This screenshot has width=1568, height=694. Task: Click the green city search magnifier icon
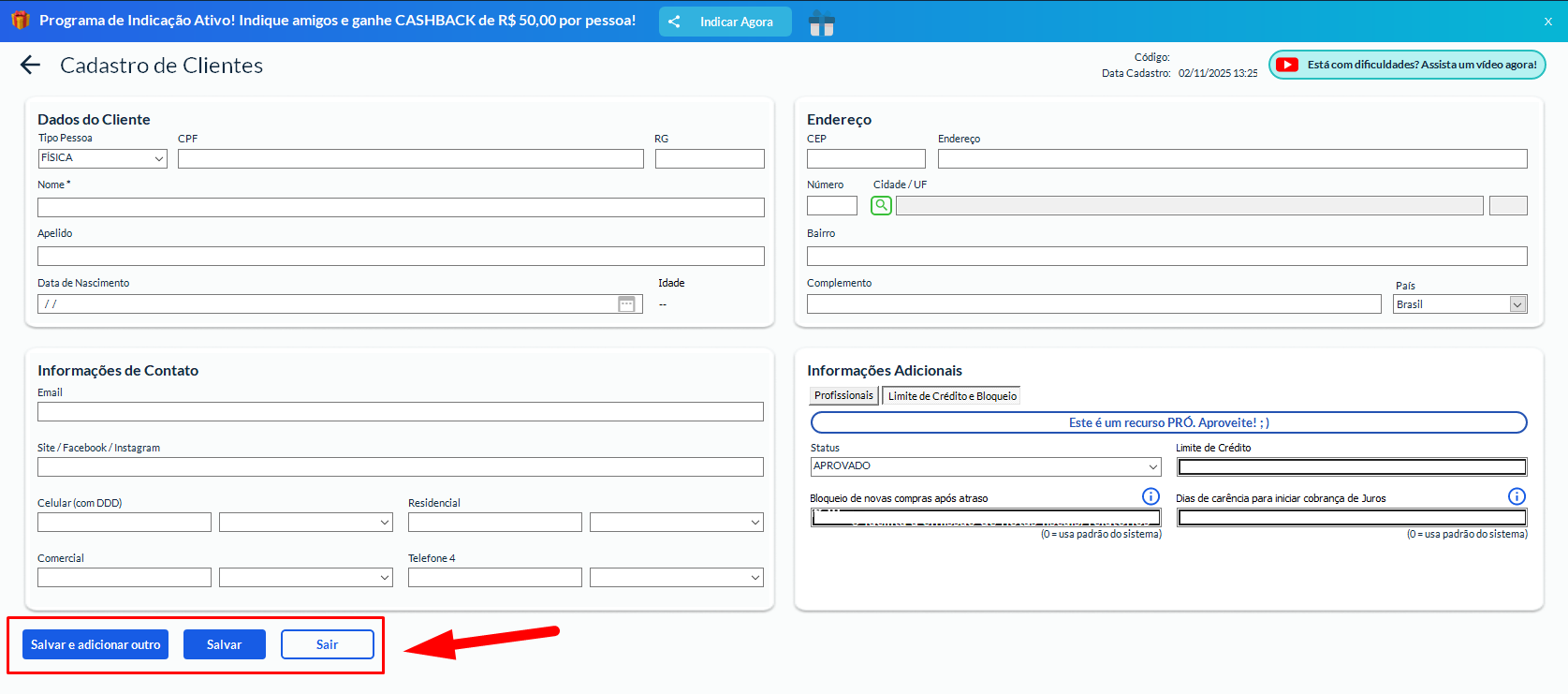(x=881, y=205)
